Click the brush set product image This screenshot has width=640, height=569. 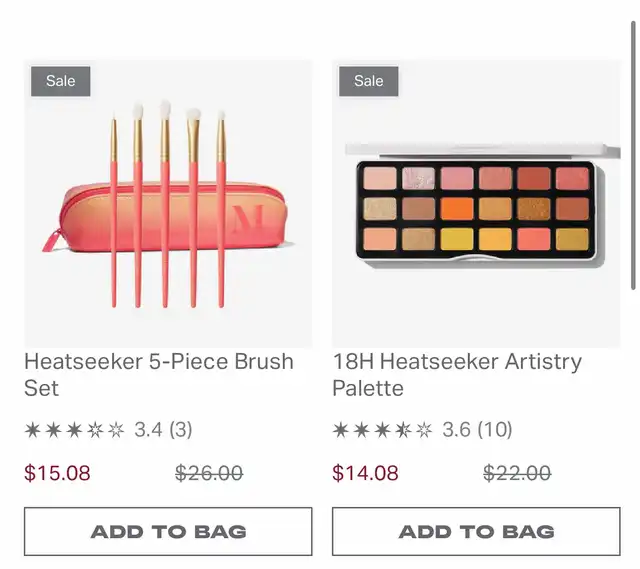(x=168, y=204)
